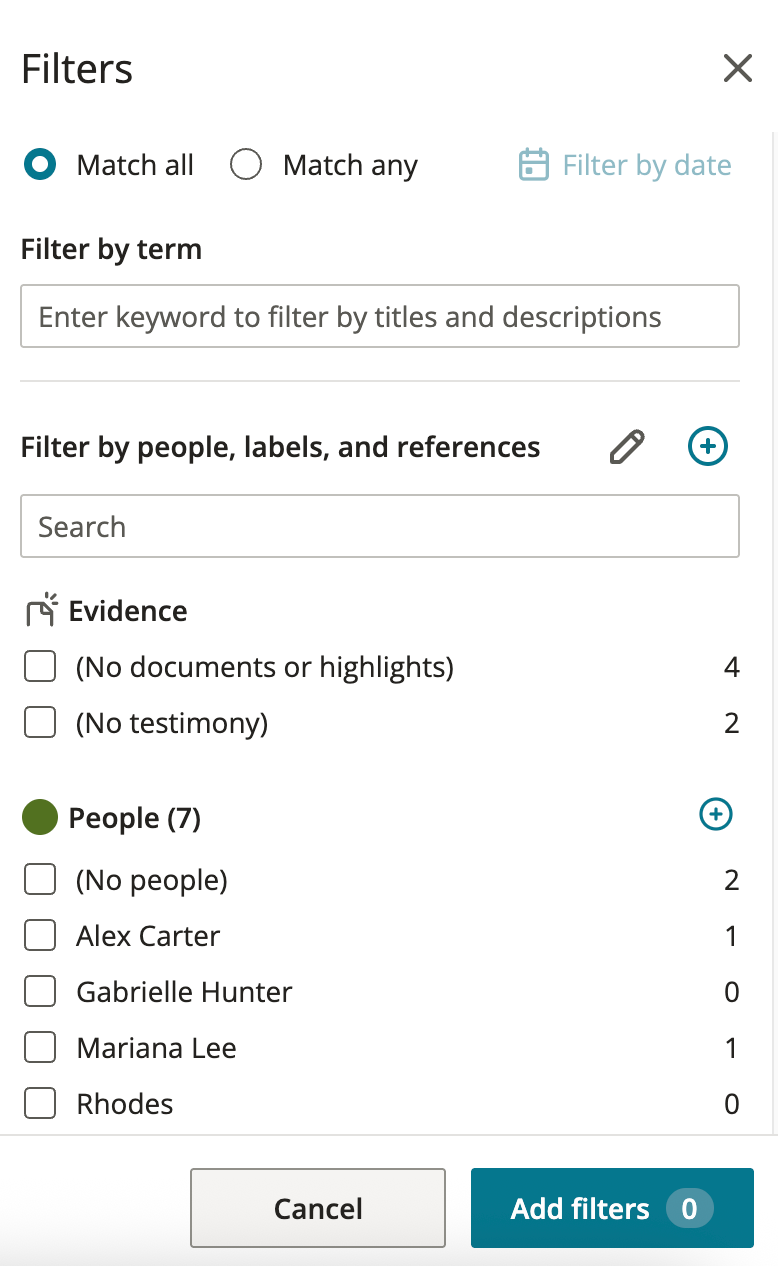The height and width of the screenshot is (1266, 778).
Task: Click the Evidence section icon
Action: [41, 609]
